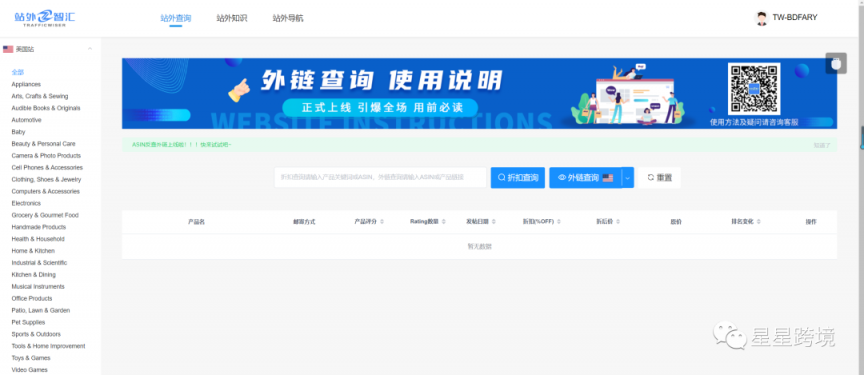This screenshot has height=375, width=864.
Task: Sort by 折扣(%OFF) column arrows
Action: pos(559,222)
